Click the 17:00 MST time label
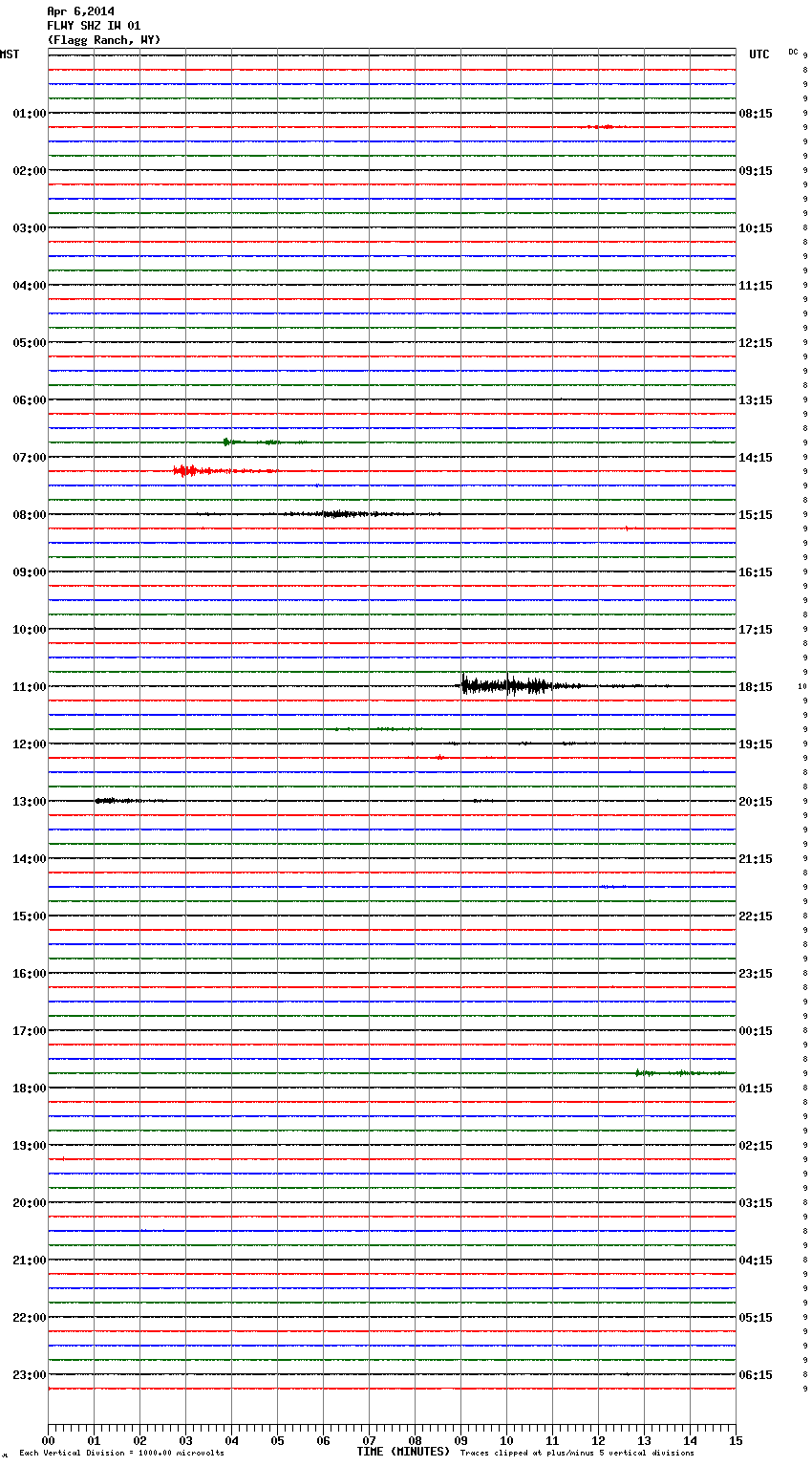Image resolution: width=812 pixels, height=1466 pixels. pos(29,1031)
